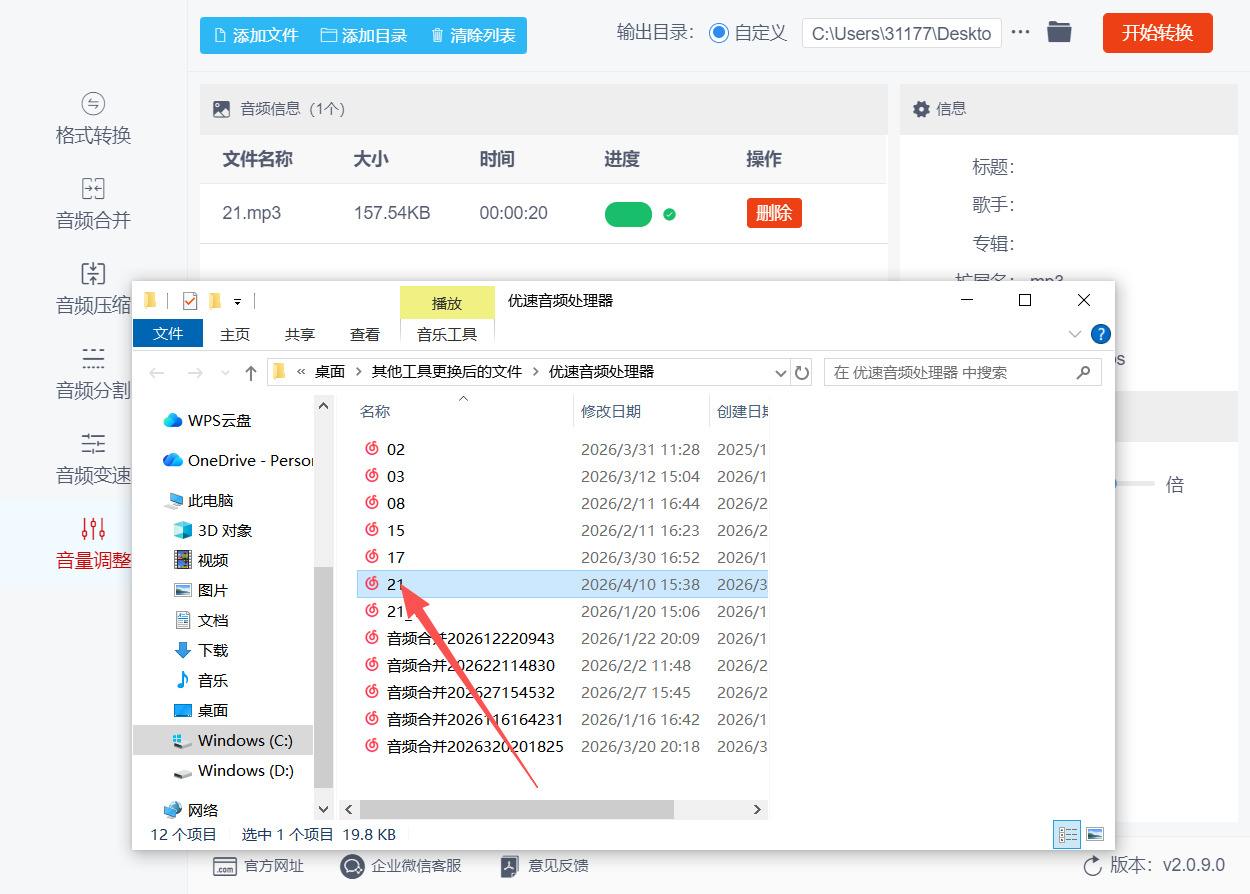Screen dimensions: 1250x894
Task: Open recent locations dropdown arrow
Action: pyautogui.click(x=224, y=373)
